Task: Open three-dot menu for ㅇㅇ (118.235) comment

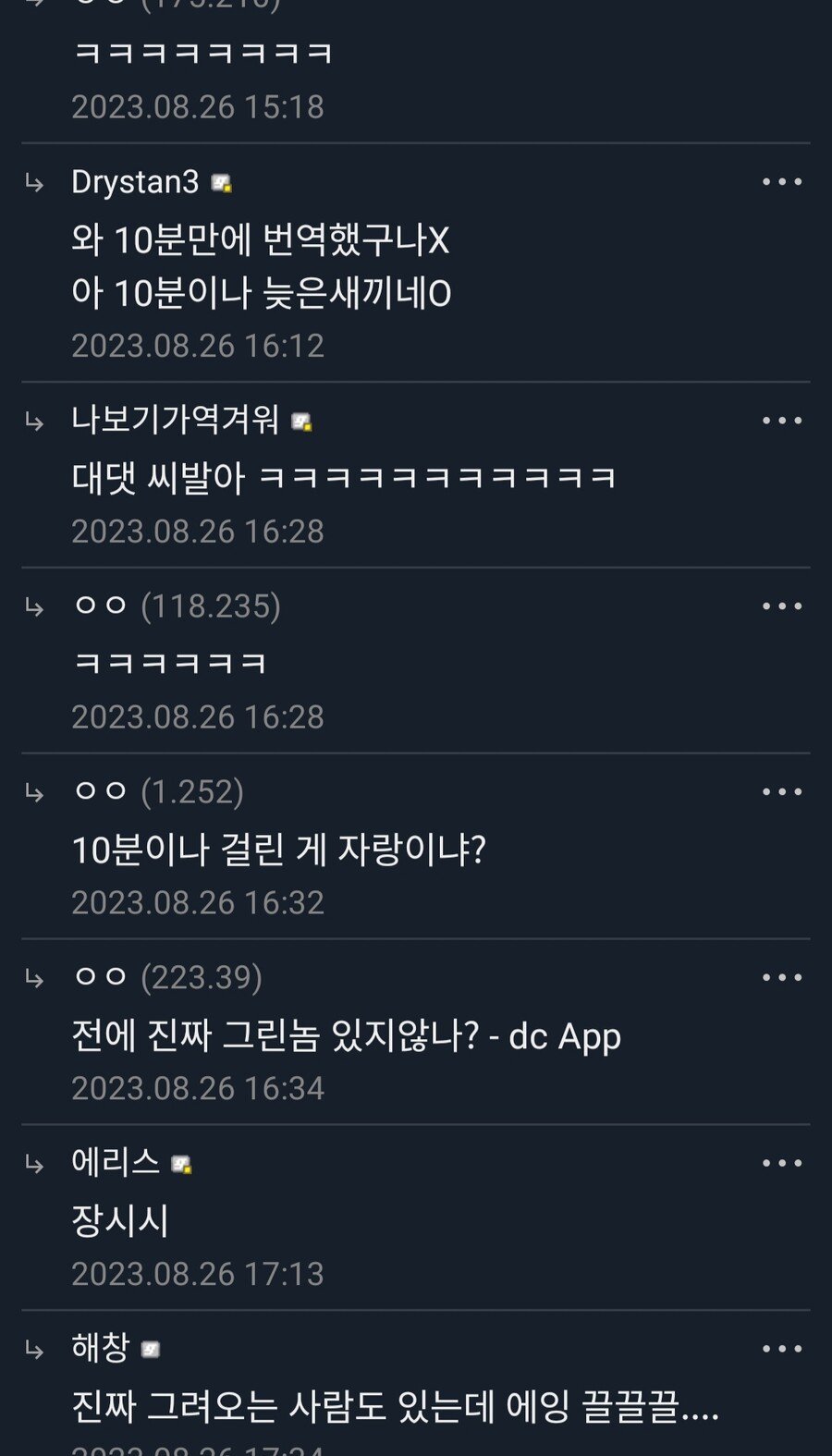Action: (781, 606)
